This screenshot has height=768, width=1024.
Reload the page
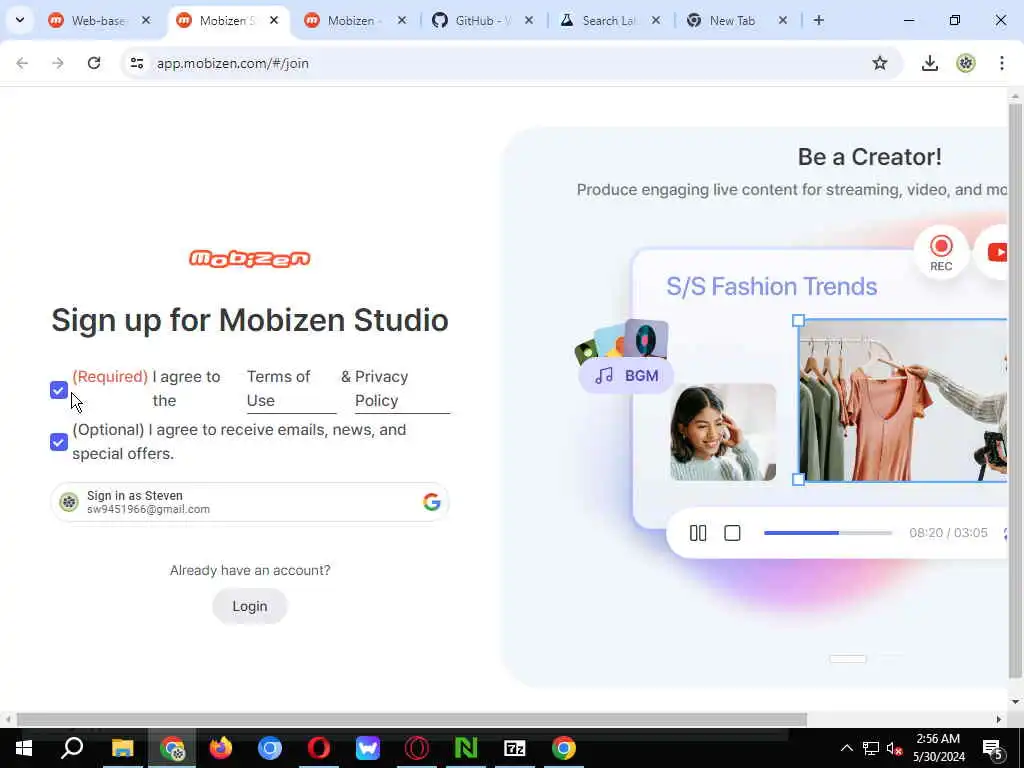(94, 63)
